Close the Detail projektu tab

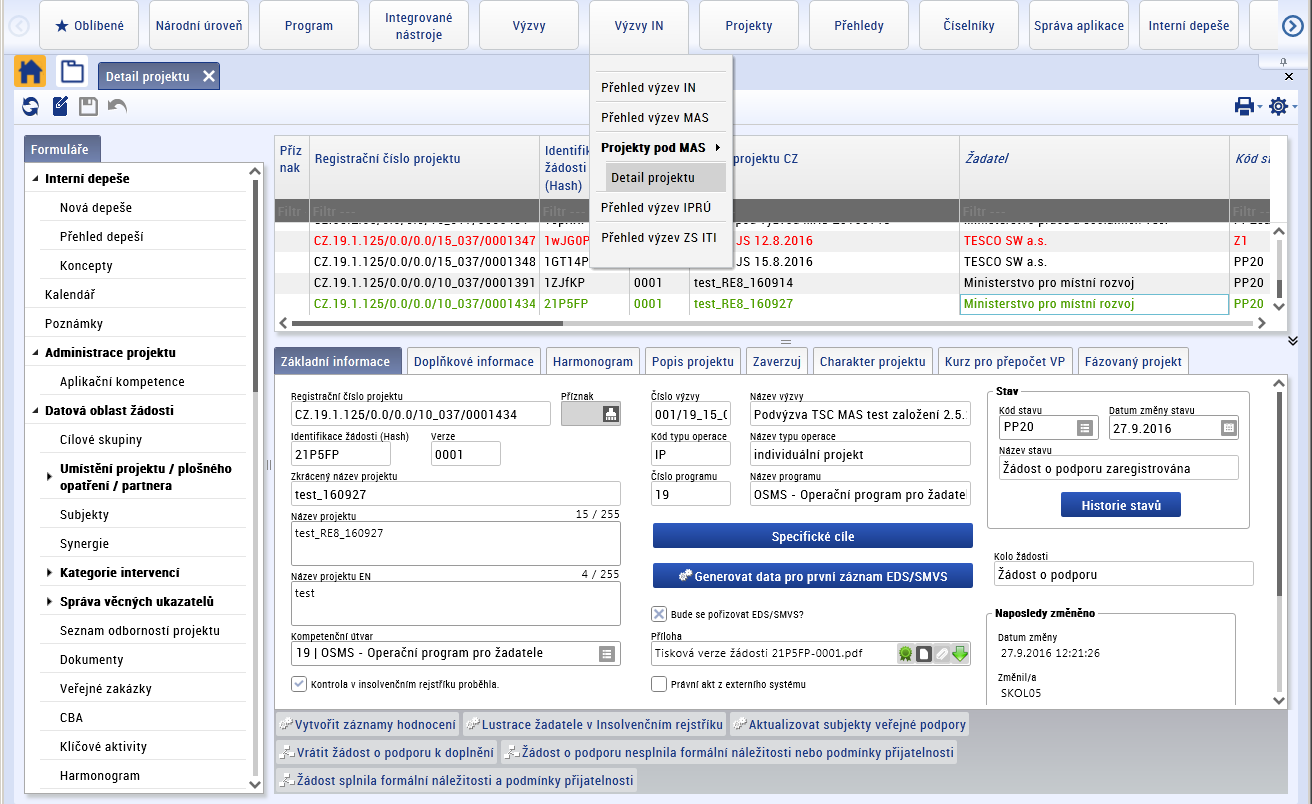tap(208, 76)
